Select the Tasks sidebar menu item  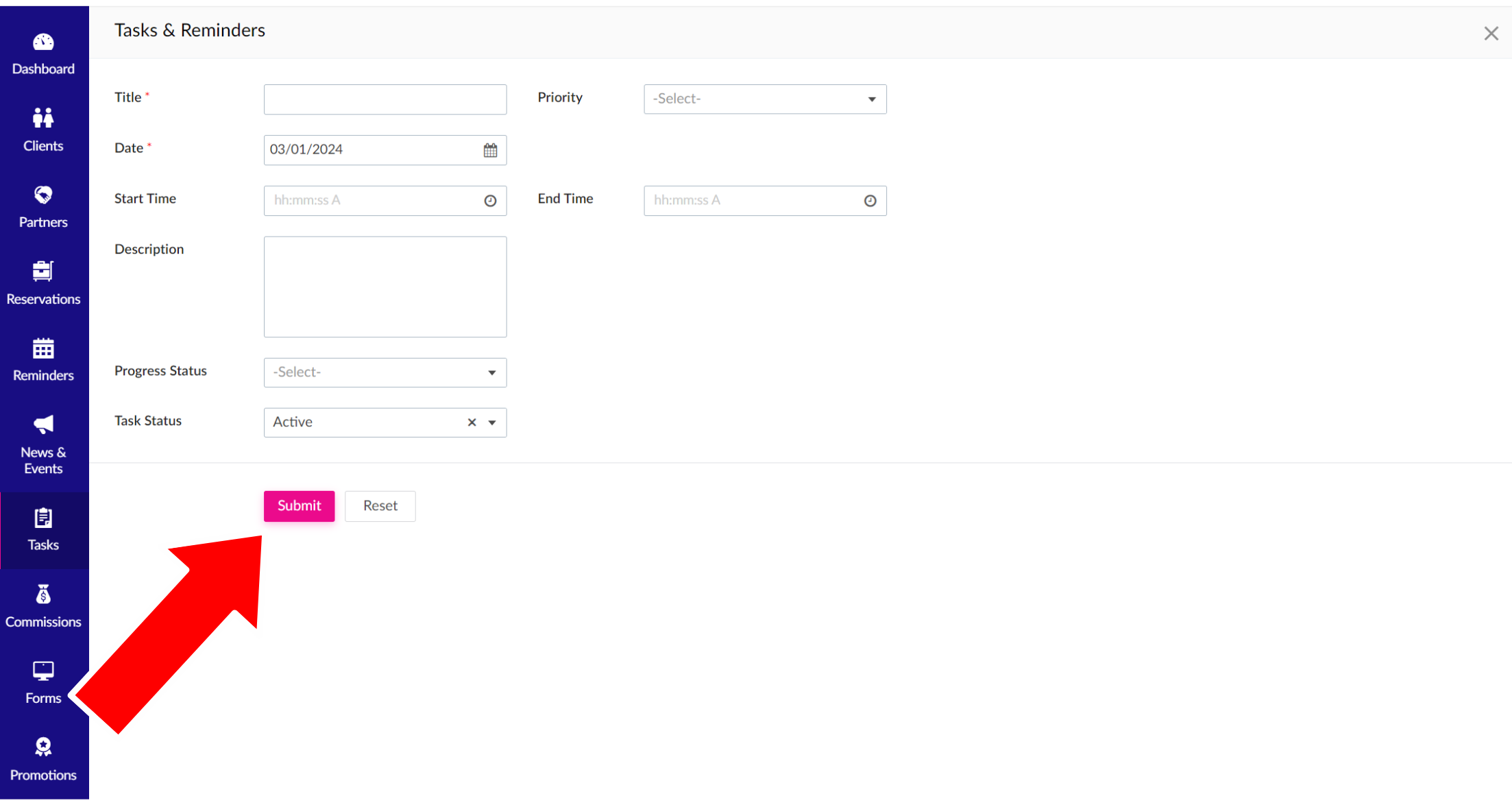tap(43, 530)
